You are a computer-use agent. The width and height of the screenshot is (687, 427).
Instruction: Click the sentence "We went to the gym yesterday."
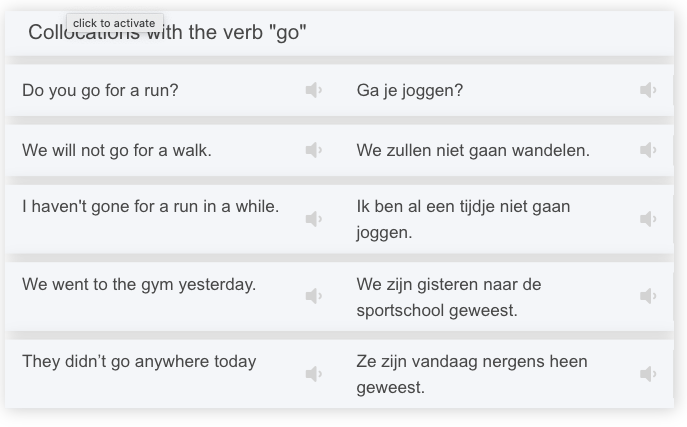(139, 284)
